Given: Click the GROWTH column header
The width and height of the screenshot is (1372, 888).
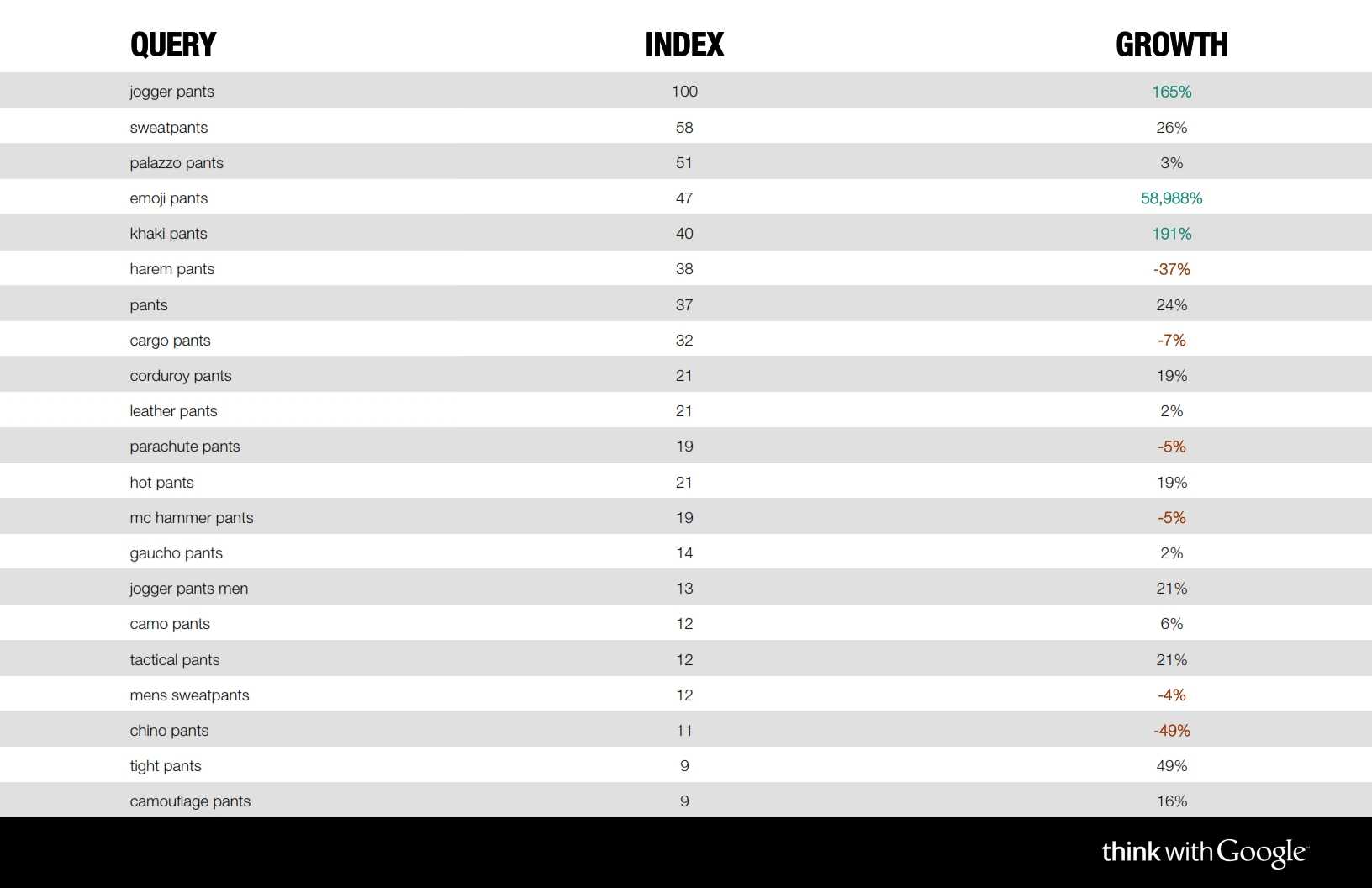Looking at the screenshot, I should point(1171,45).
